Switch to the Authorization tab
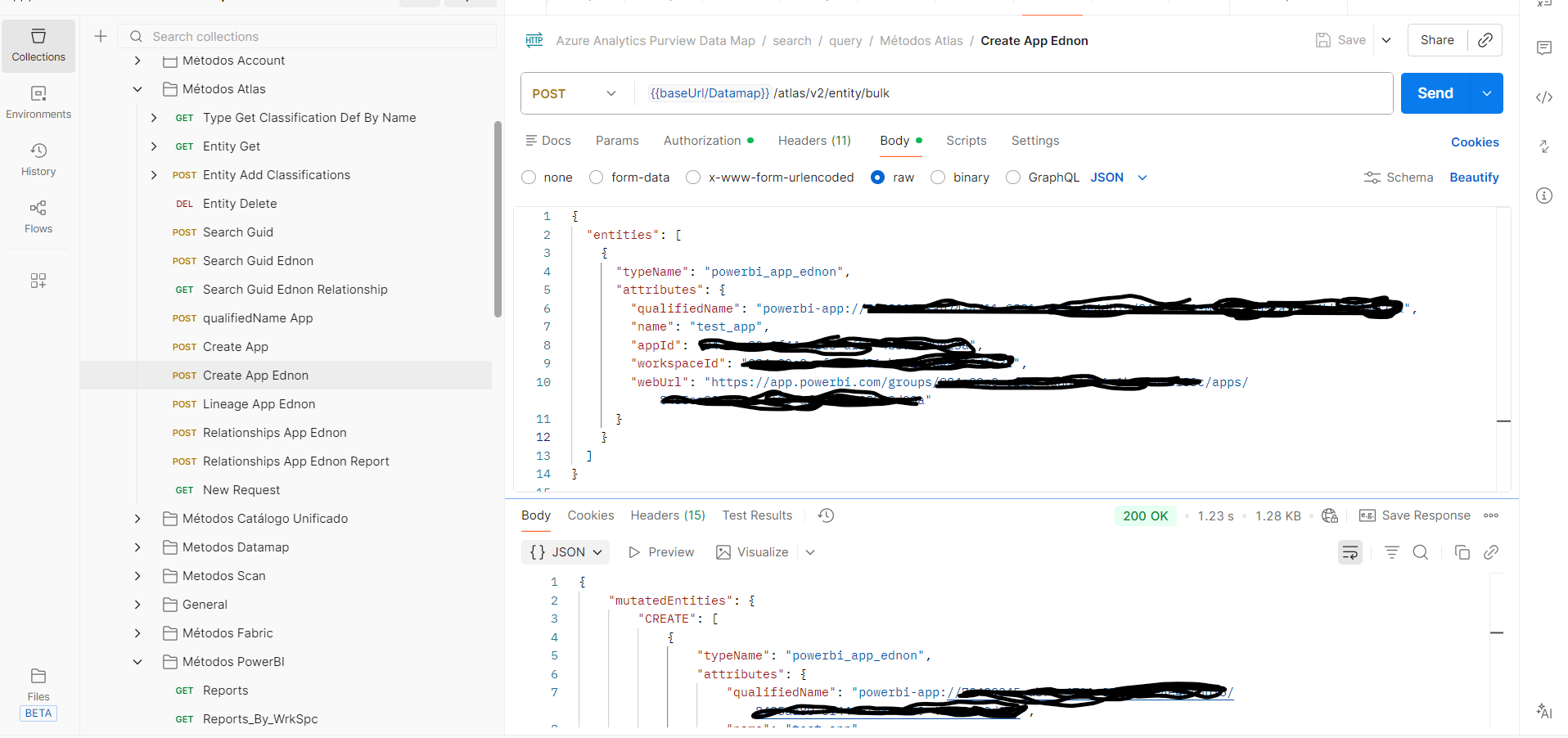The height and width of the screenshot is (738, 1568). coord(709,141)
